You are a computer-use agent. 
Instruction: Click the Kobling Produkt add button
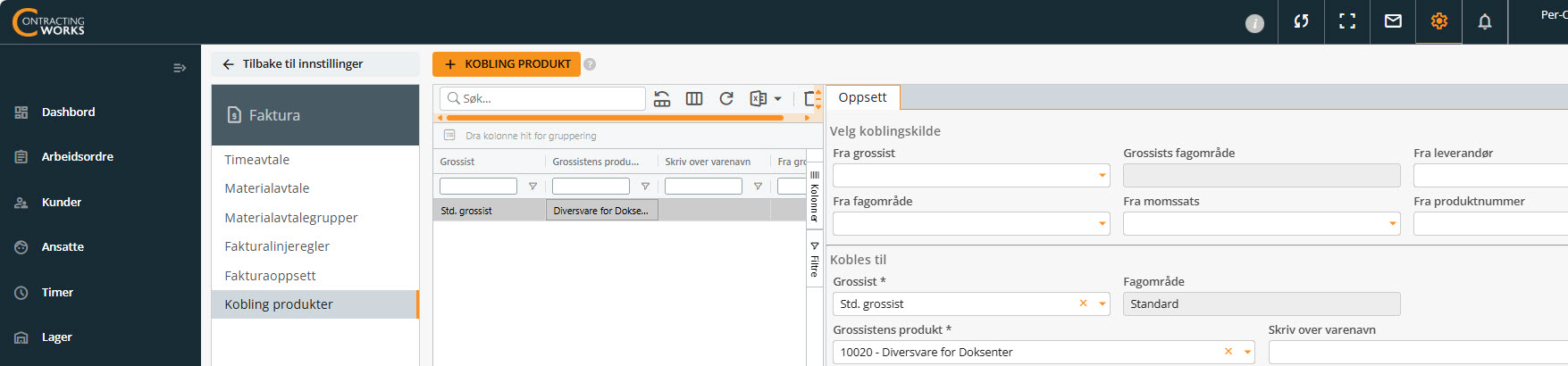click(x=507, y=64)
